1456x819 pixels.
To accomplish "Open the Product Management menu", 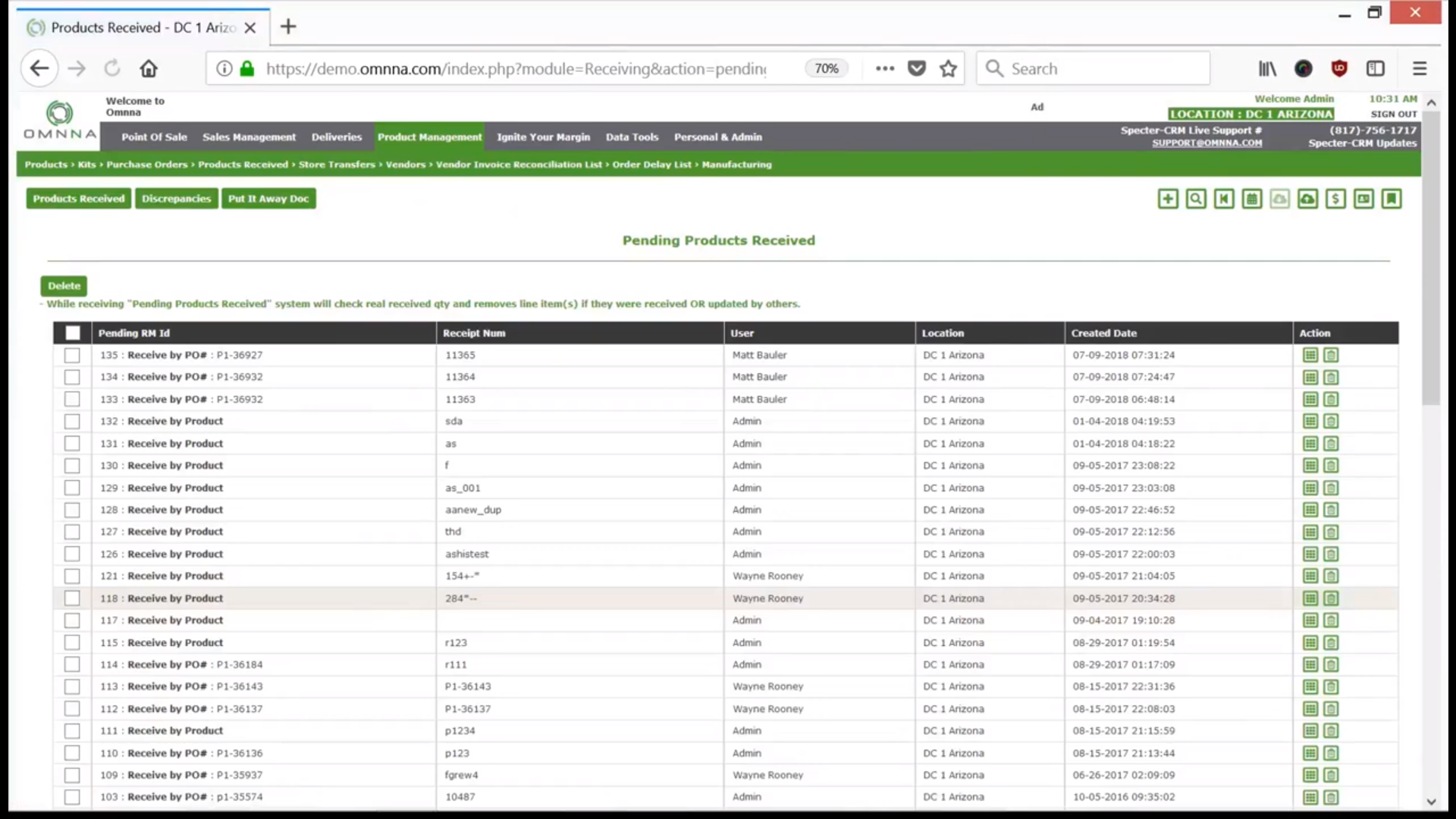I will coord(429,137).
